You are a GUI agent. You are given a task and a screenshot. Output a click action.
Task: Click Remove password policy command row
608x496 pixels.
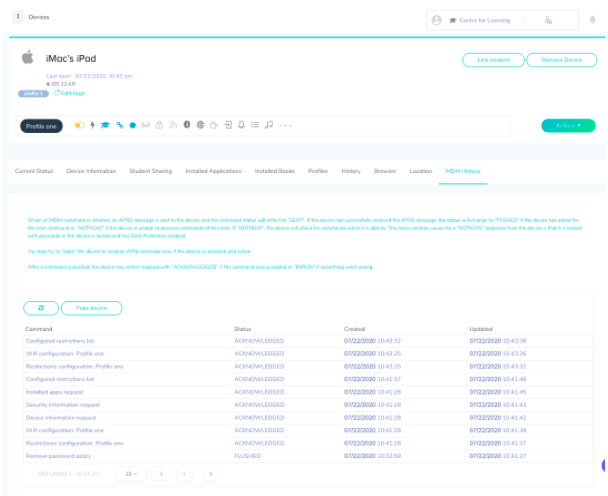[x=59, y=456]
